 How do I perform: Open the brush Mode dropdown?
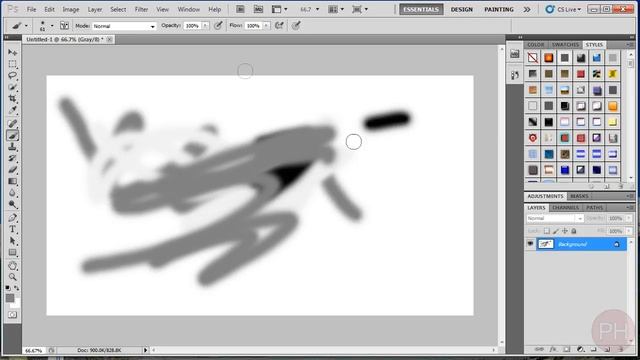tap(124, 26)
